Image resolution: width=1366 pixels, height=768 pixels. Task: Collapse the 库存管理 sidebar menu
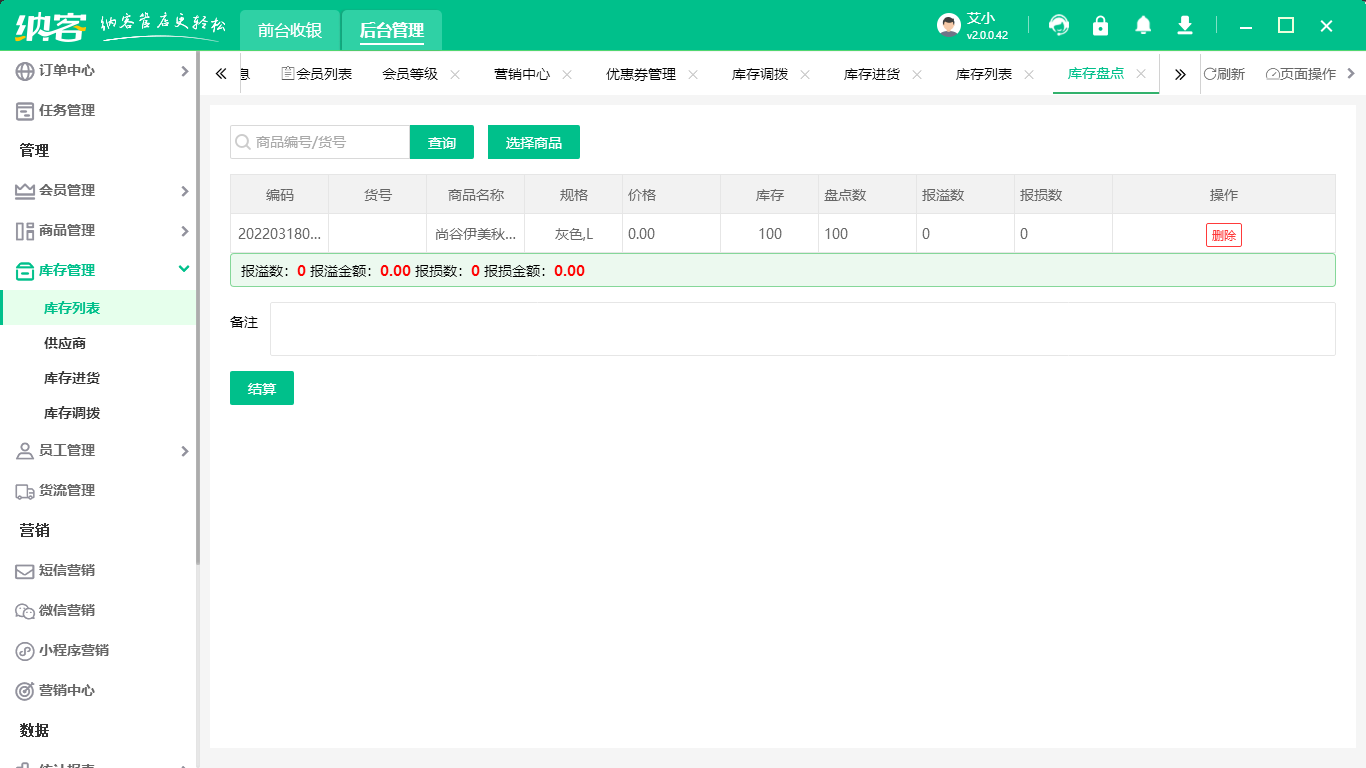pyautogui.click(x=100, y=270)
